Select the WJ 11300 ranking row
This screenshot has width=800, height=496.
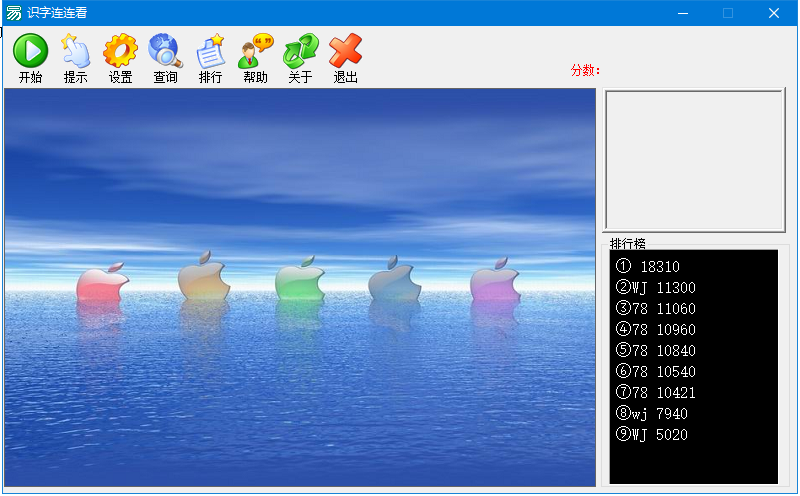tap(656, 288)
